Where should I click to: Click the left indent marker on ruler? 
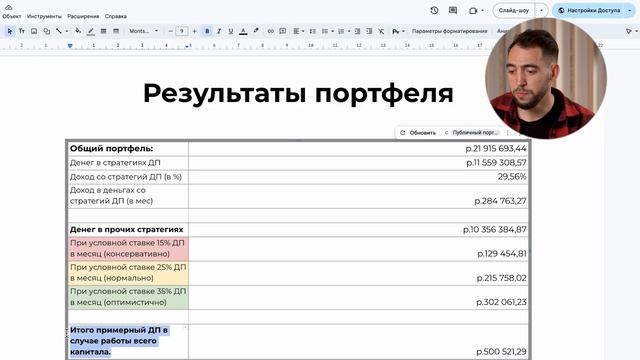pos(70,46)
